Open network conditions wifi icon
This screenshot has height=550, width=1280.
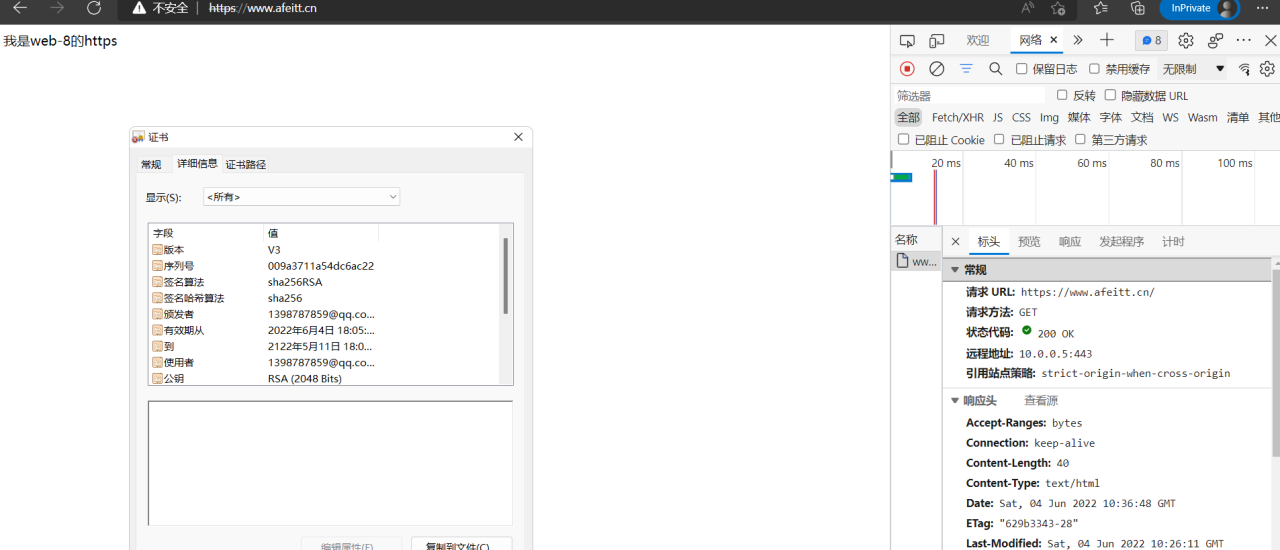[x=1245, y=69]
